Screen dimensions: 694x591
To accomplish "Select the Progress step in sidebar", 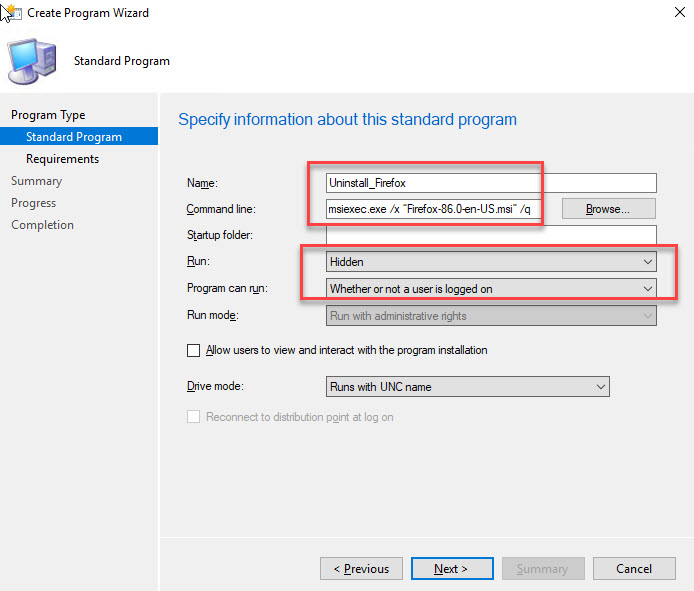I will click(x=33, y=203).
